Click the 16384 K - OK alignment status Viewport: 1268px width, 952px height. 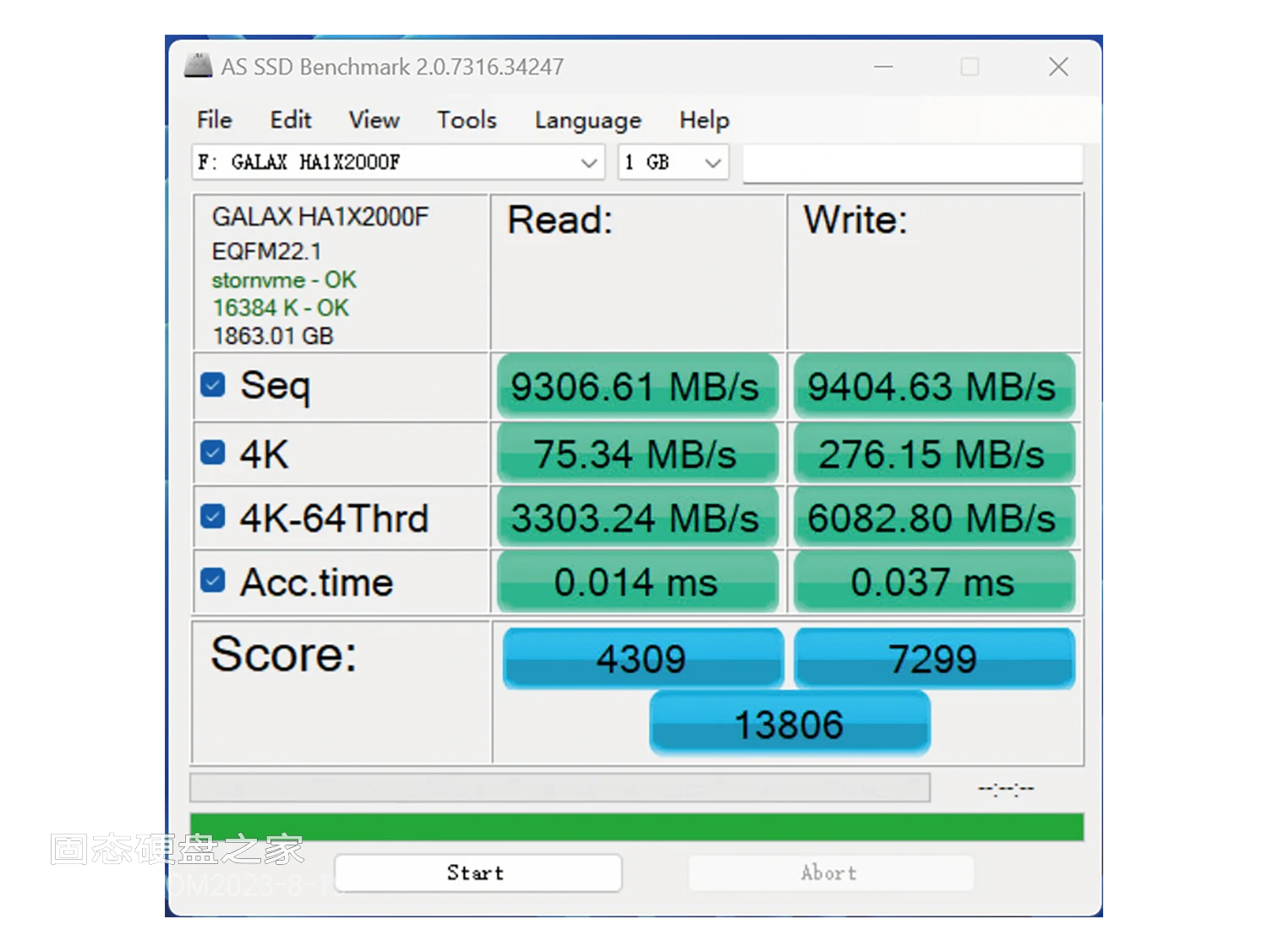pos(281,308)
